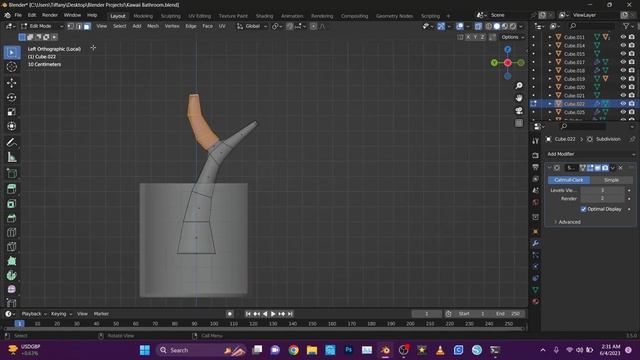Select the Cursor tool in the toolbar
Screen dimensions: 640x360
(x=11, y=67)
